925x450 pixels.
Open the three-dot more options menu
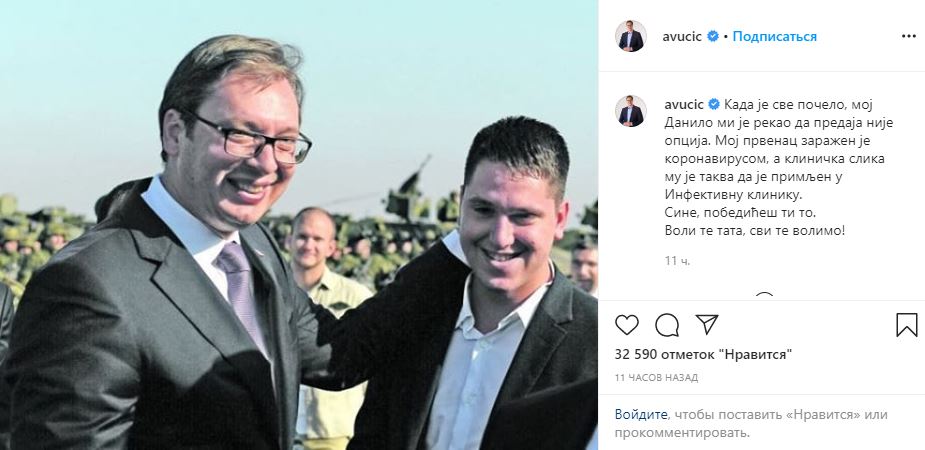tap(908, 37)
